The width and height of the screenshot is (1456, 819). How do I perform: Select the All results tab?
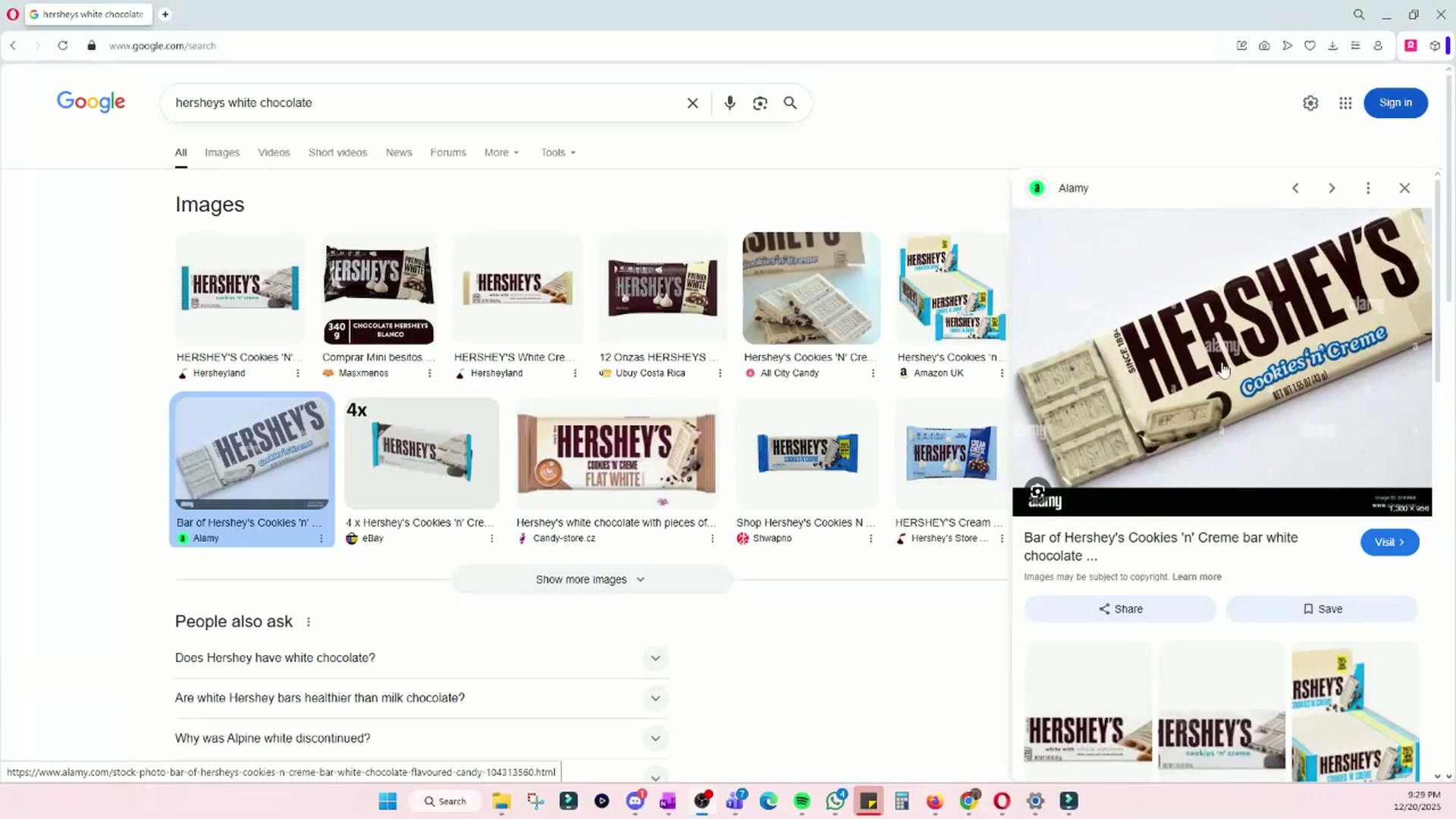coord(180,152)
